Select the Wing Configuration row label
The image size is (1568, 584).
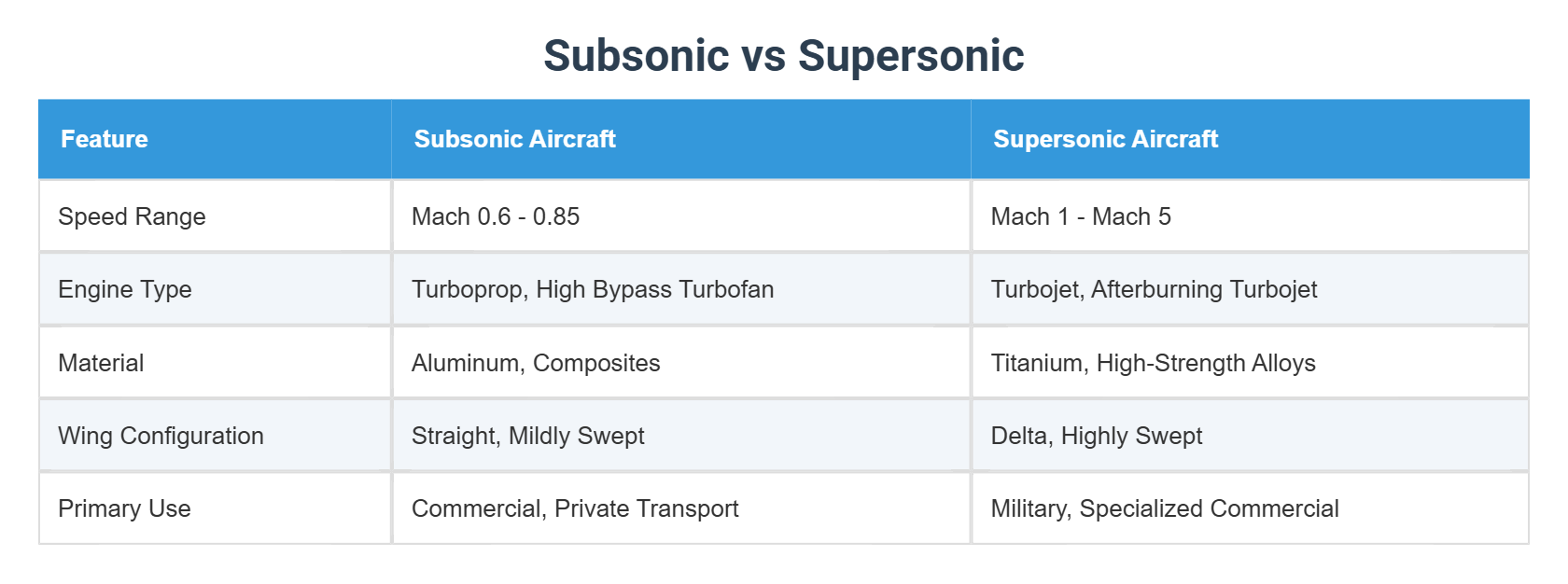click(x=161, y=436)
